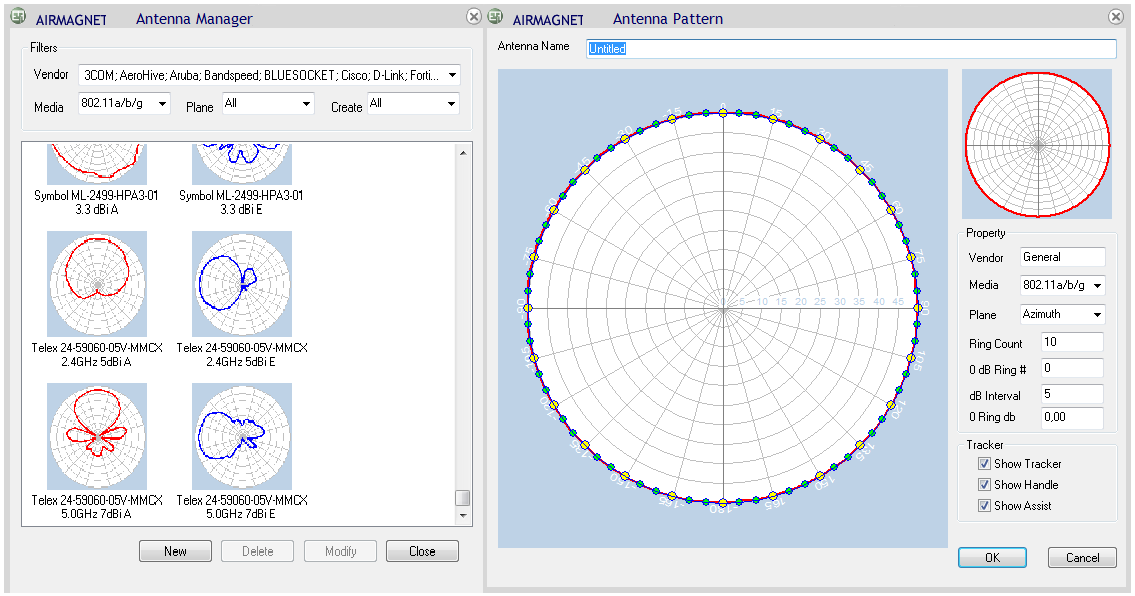Close the Antenna Manager window

click(x=473, y=16)
